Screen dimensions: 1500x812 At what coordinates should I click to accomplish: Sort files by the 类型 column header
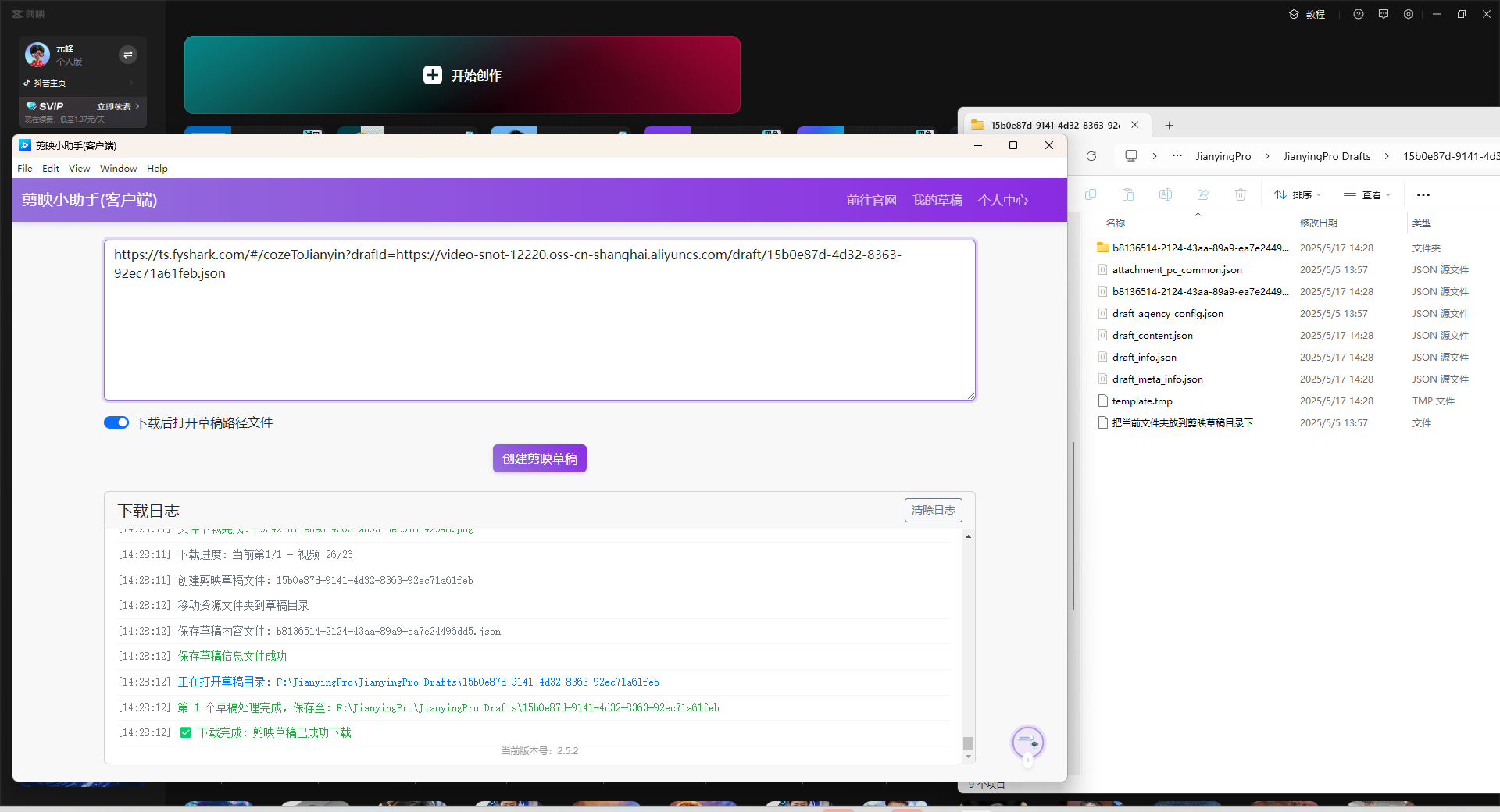point(1422,223)
